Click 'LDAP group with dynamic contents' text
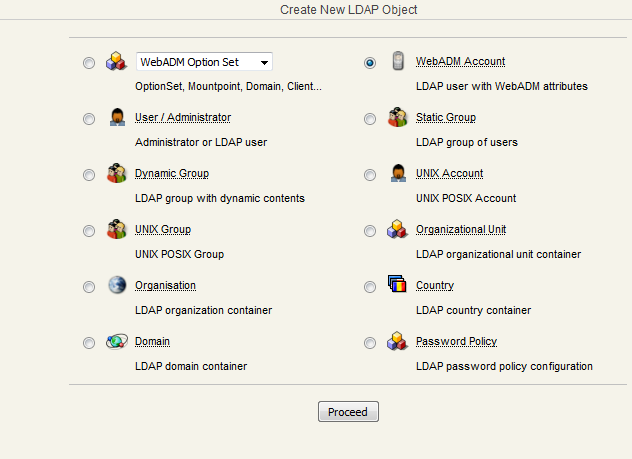Image resolution: width=632 pixels, height=459 pixels. click(x=220, y=198)
